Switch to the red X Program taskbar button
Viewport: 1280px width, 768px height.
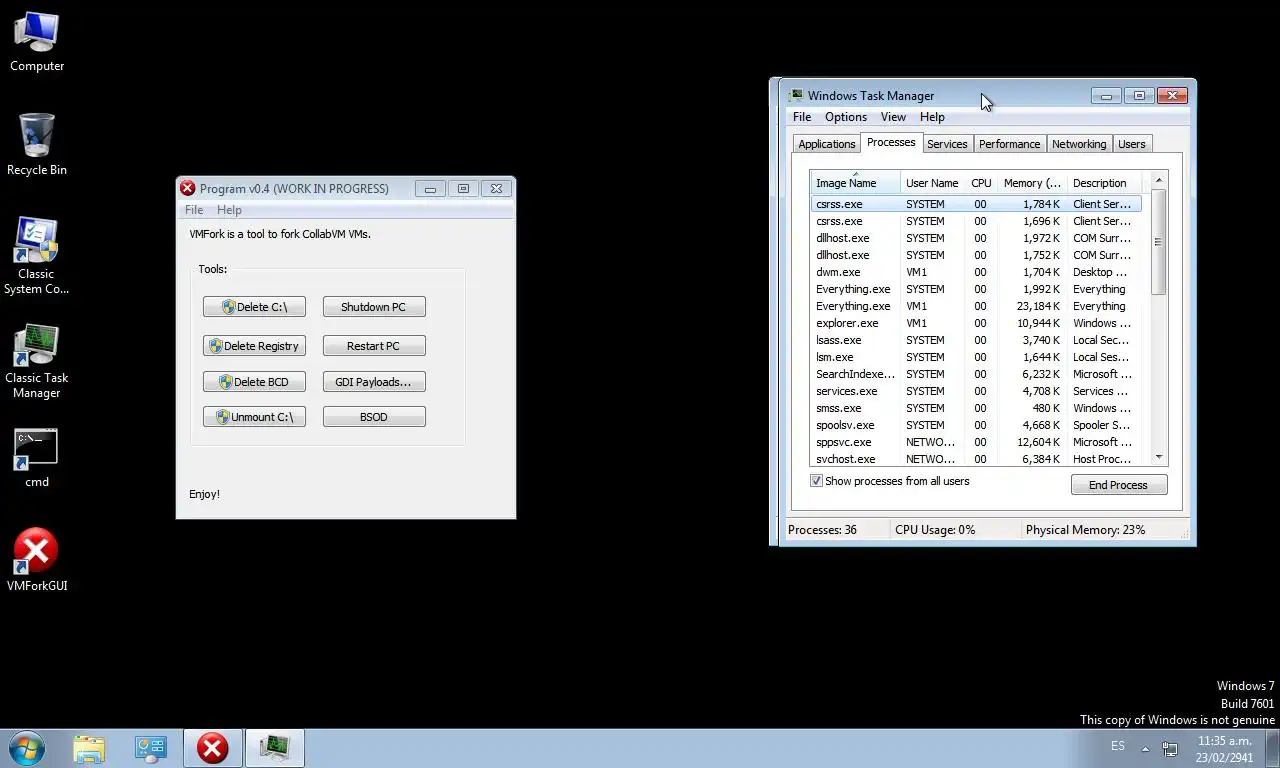pos(212,748)
